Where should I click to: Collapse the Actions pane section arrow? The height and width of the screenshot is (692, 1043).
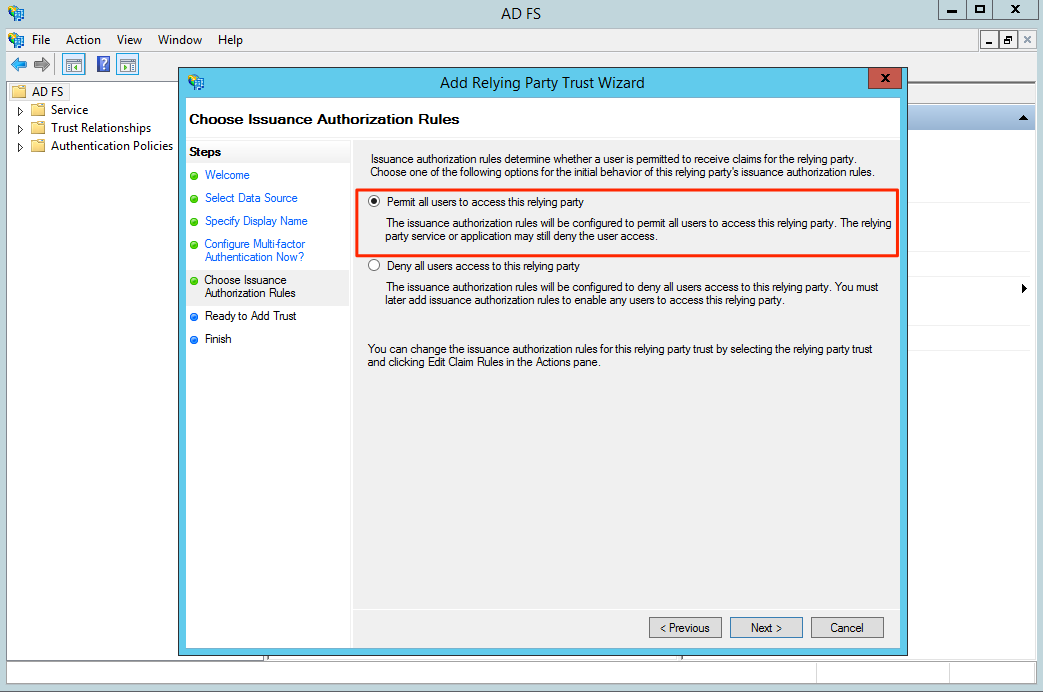pos(1023,118)
